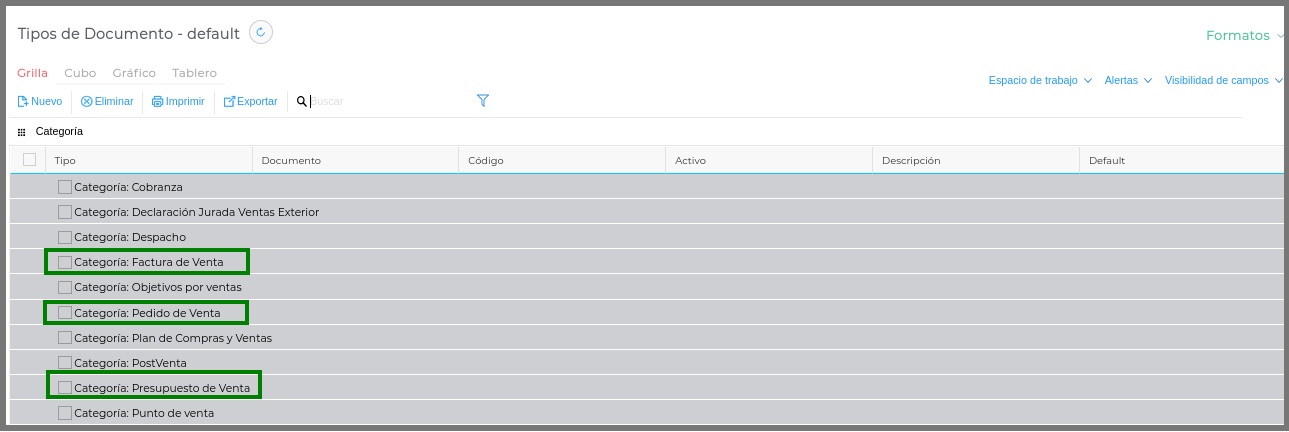Viewport: 1289px width, 432px height.
Task: Open the Espacio de trabajo dropdown
Action: [x=1039, y=80]
